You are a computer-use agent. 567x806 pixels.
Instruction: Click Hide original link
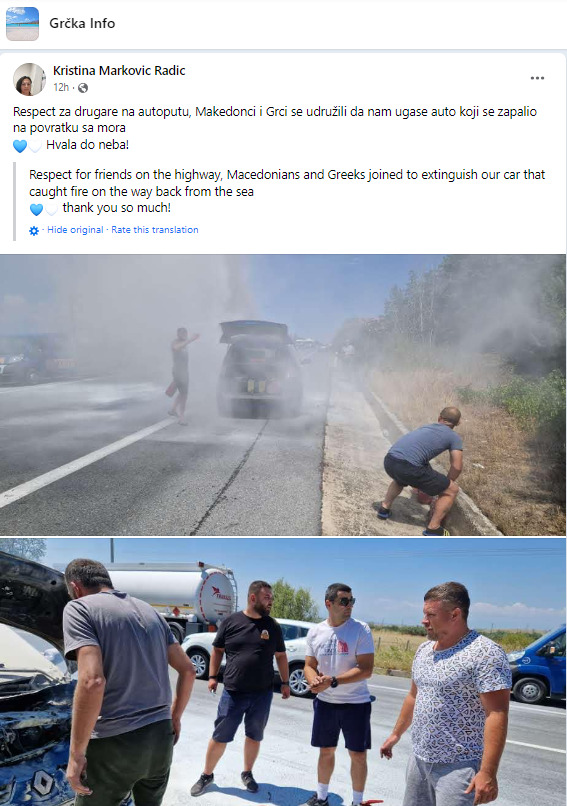coord(75,230)
